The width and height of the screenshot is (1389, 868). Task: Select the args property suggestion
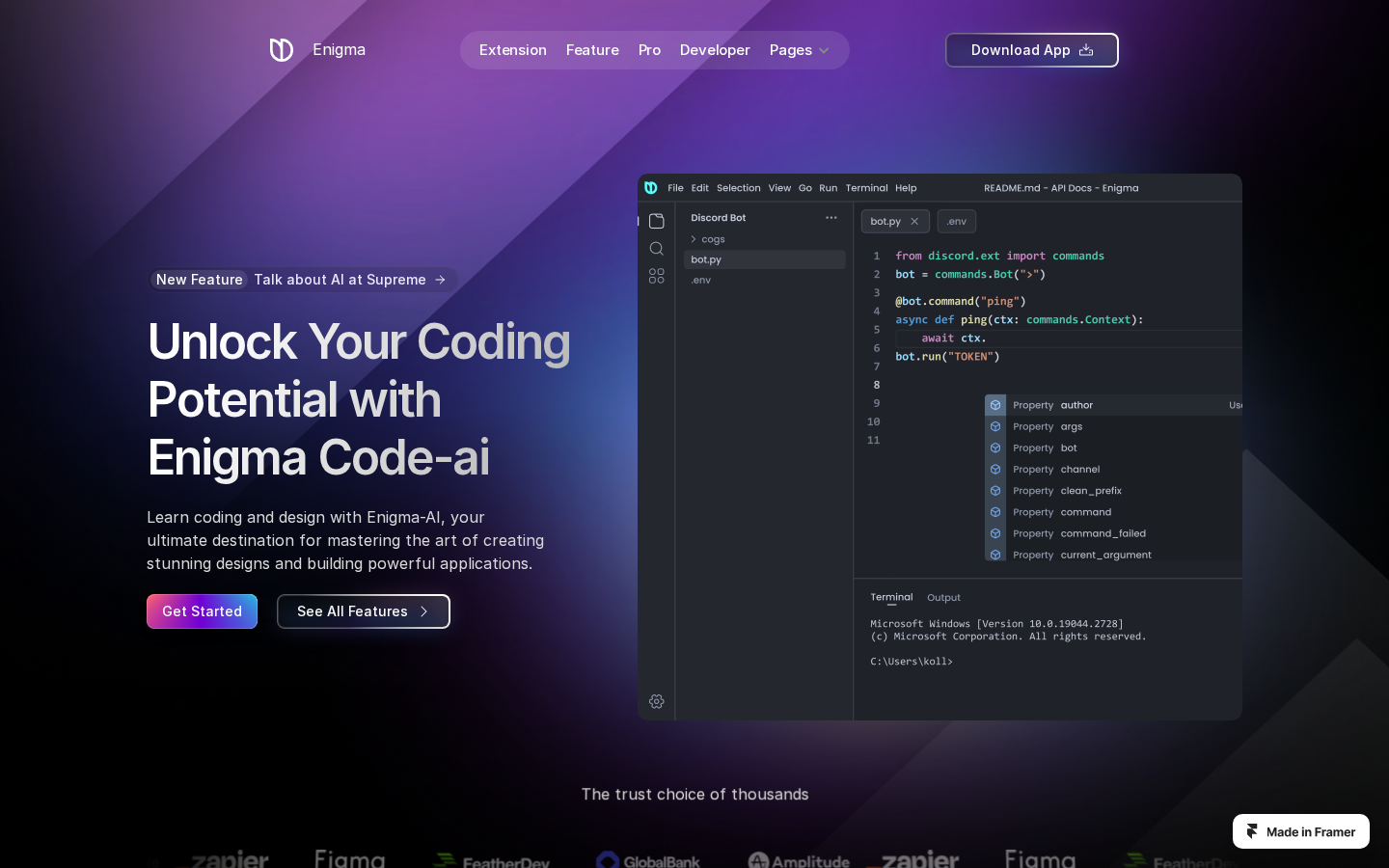click(x=1113, y=426)
